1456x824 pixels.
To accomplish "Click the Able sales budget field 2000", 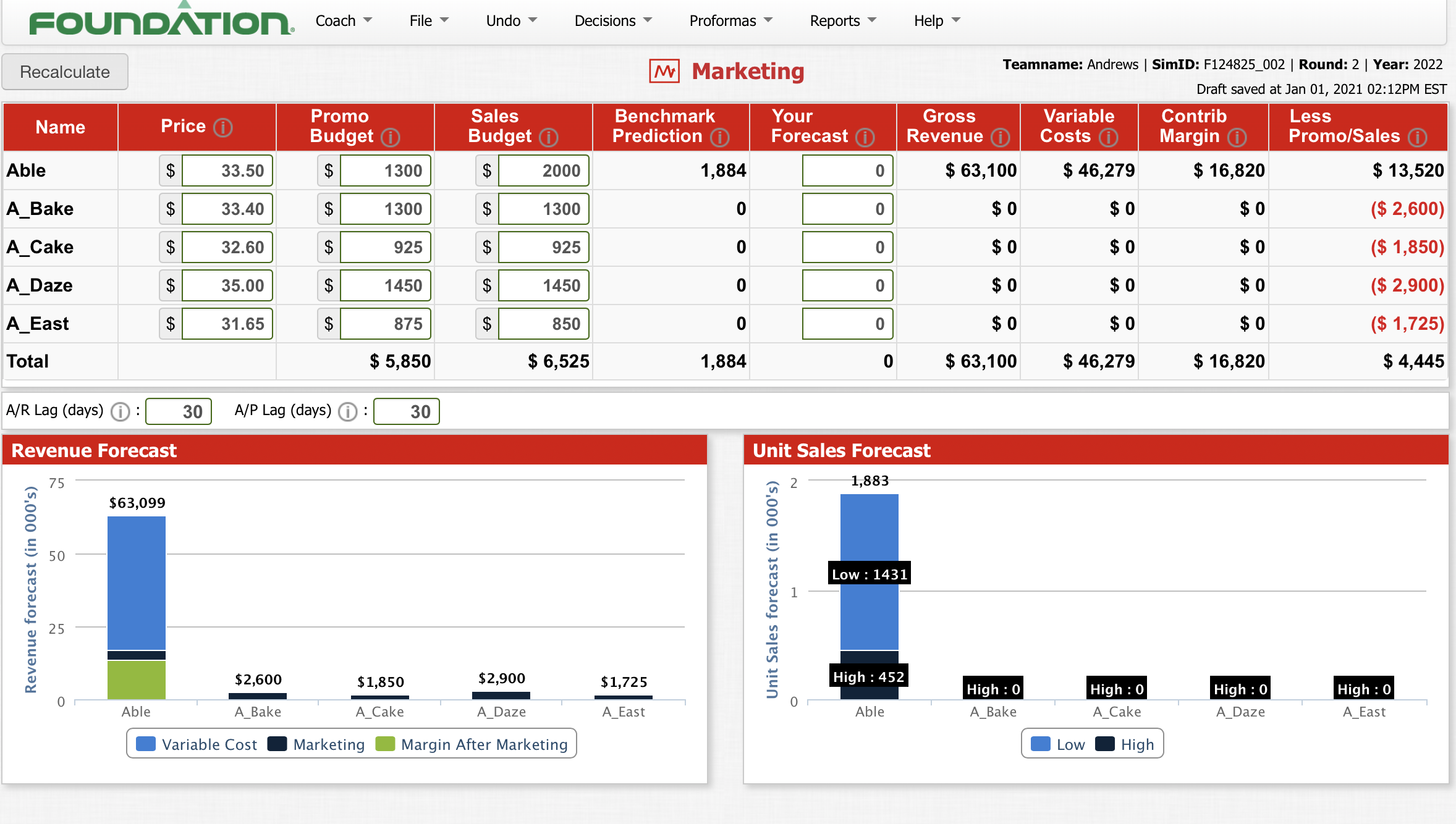I will point(543,170).
